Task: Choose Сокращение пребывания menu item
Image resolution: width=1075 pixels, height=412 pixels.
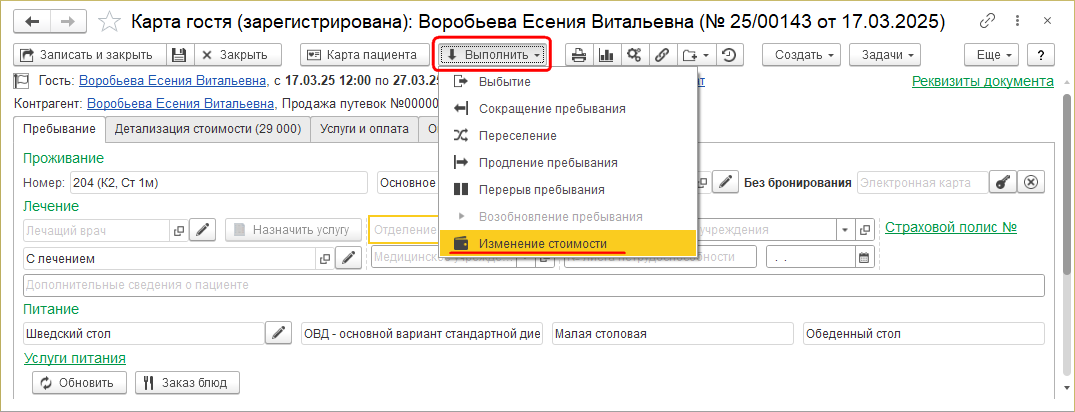Action: [568, 108]
